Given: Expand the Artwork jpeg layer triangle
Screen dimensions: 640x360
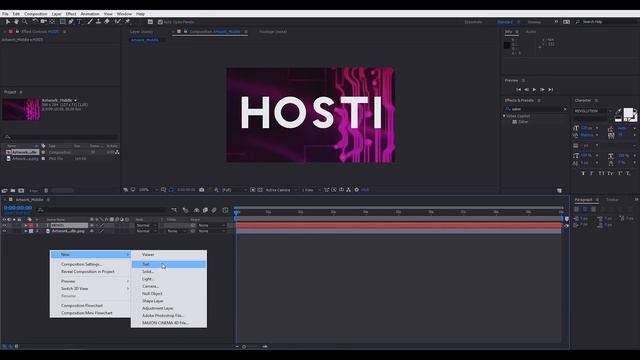Looking at the screenshot, I should pyautogui.click(x=26, y=231).
